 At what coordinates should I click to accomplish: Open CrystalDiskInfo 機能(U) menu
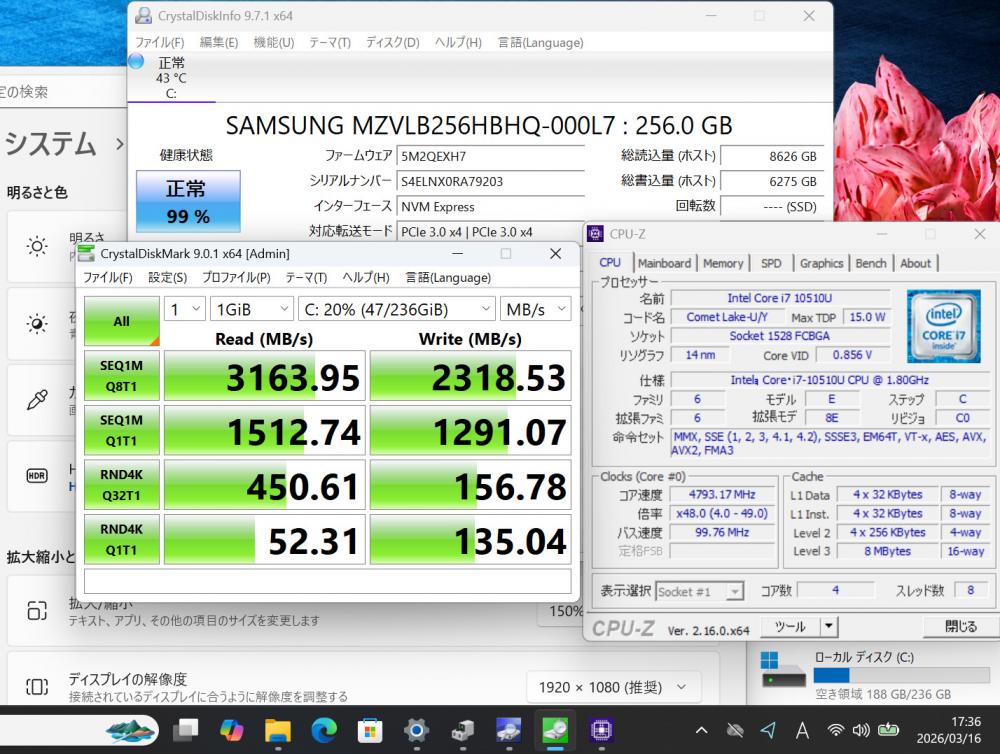[274, 42]
